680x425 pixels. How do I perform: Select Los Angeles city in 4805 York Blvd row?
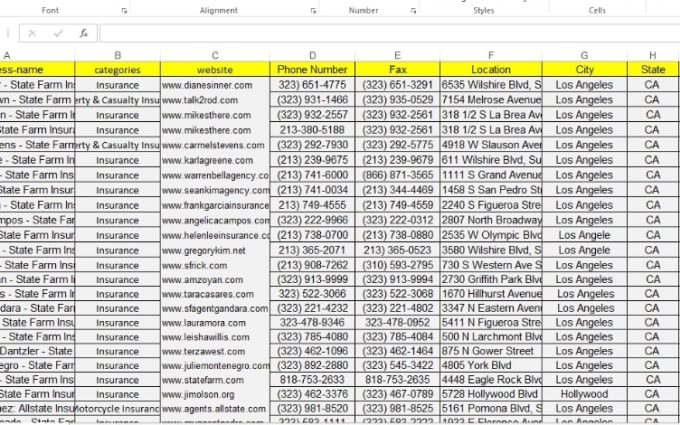pos(584,366)
